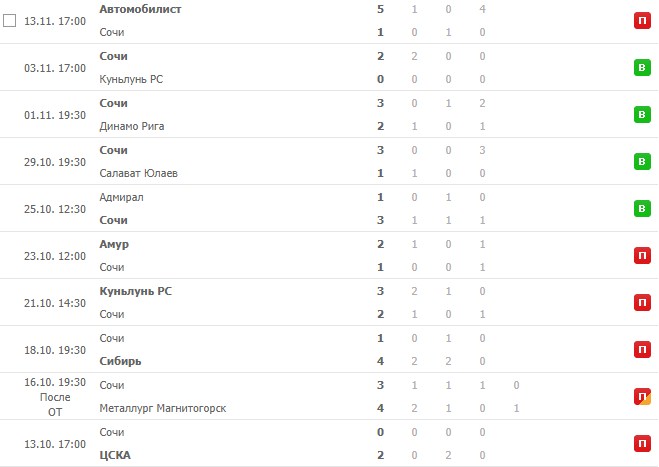Image resolution: width=659 pixels, height=467 pixels.
Task: Select the 01.11. 19:30 match date
Action: click(x=53, y=115)
